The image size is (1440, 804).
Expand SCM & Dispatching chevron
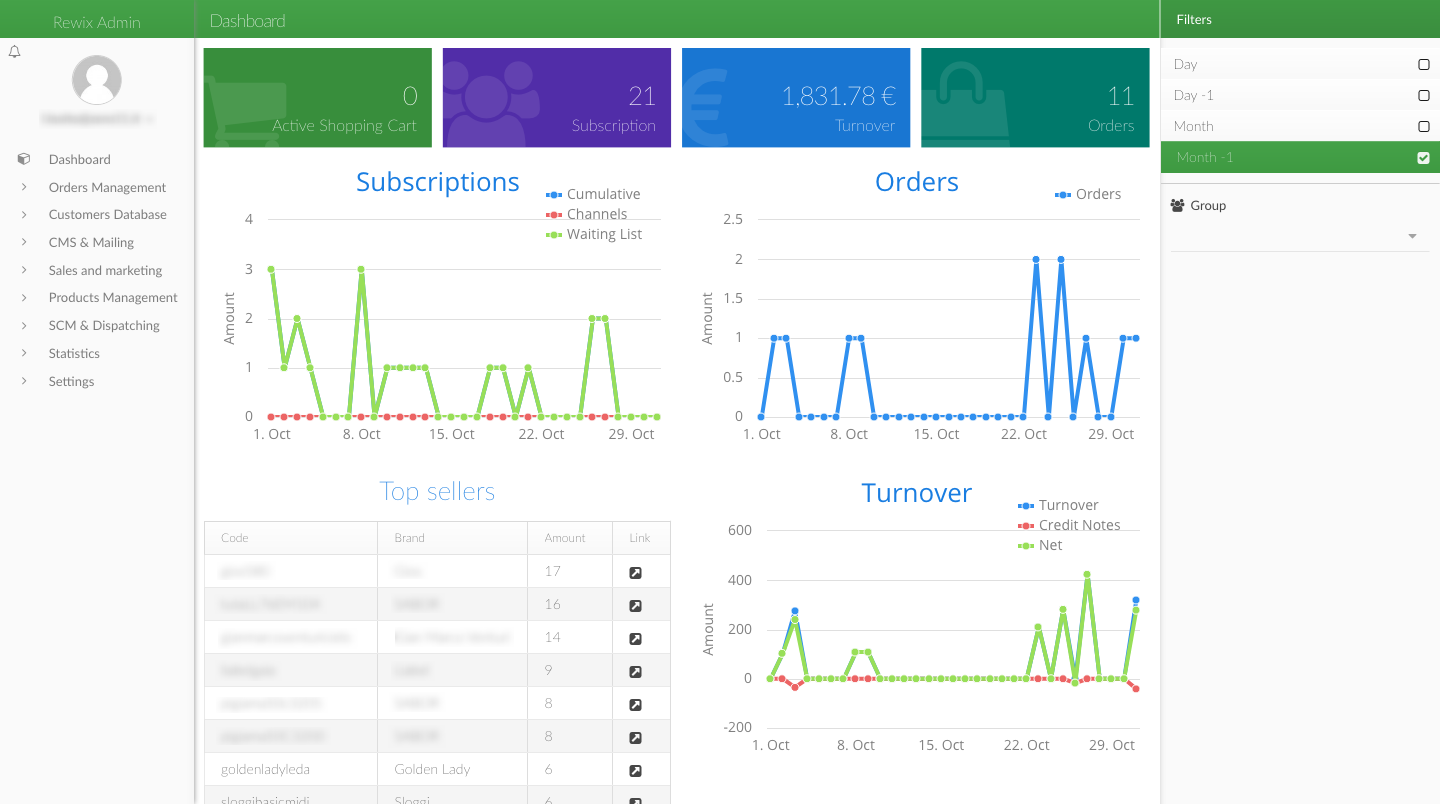pos(24,325)
